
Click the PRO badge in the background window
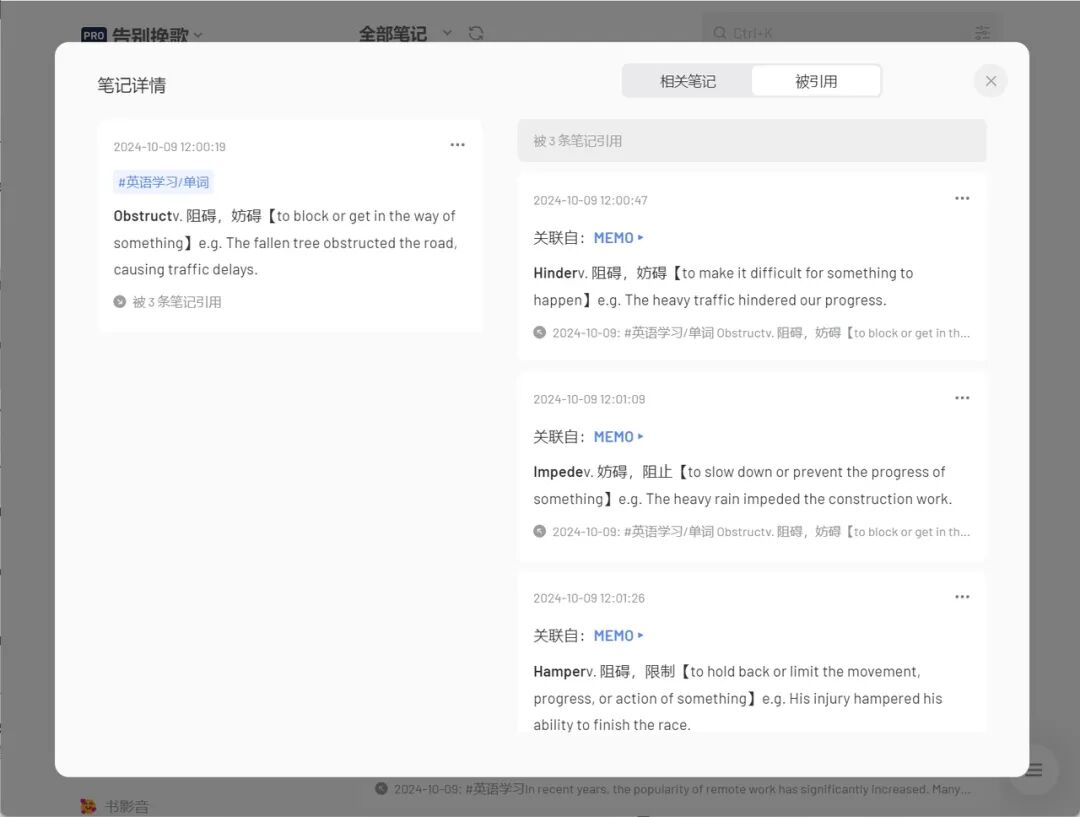(x=94, y=34)
